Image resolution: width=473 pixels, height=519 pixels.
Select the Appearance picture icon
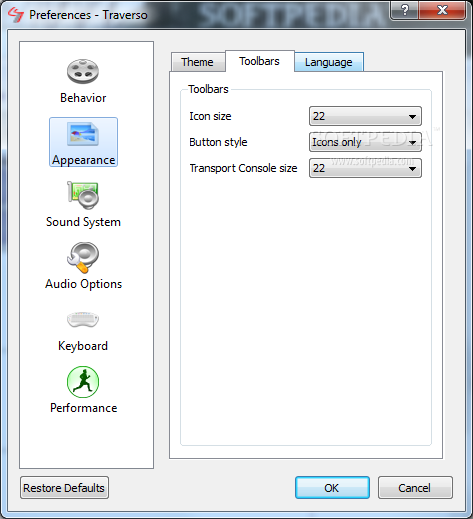(83, 134)
